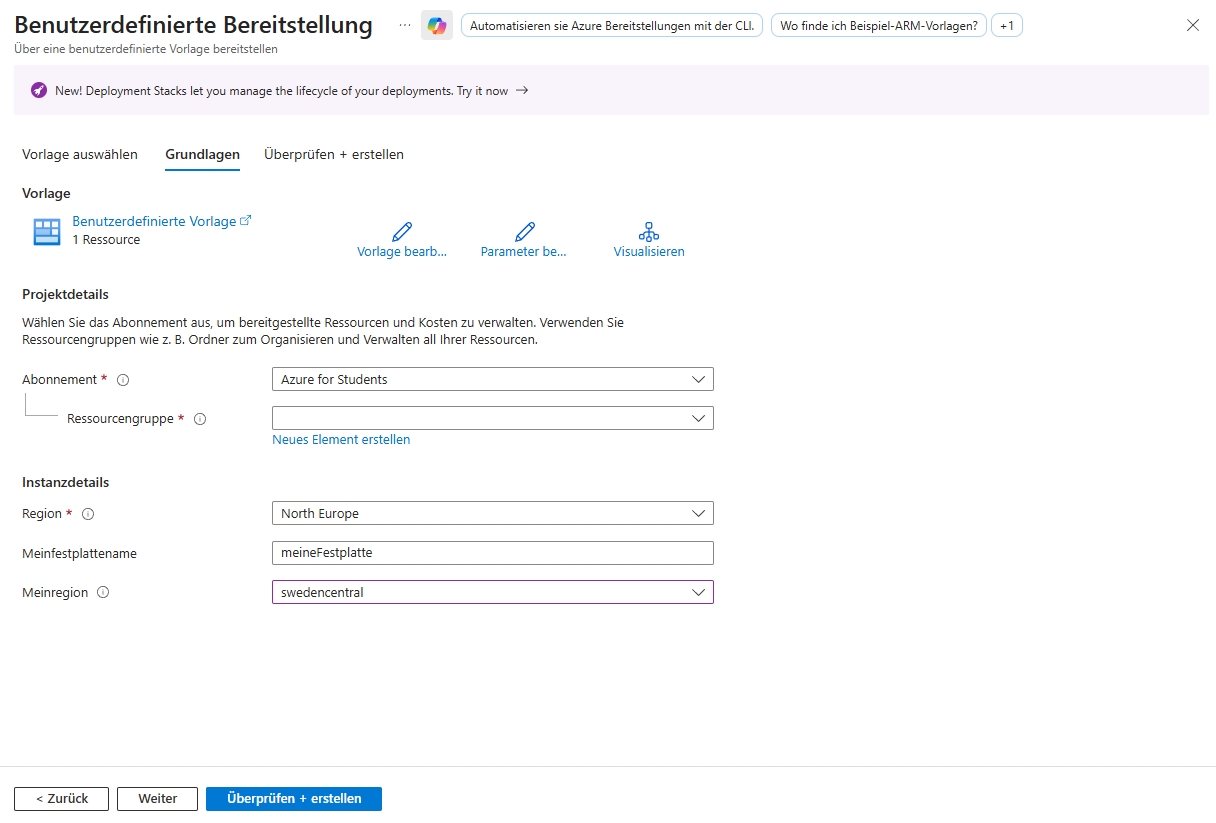Open Visualisieren diagram icon
This screenshot has height=823, width=1216.
pos(649,233)
